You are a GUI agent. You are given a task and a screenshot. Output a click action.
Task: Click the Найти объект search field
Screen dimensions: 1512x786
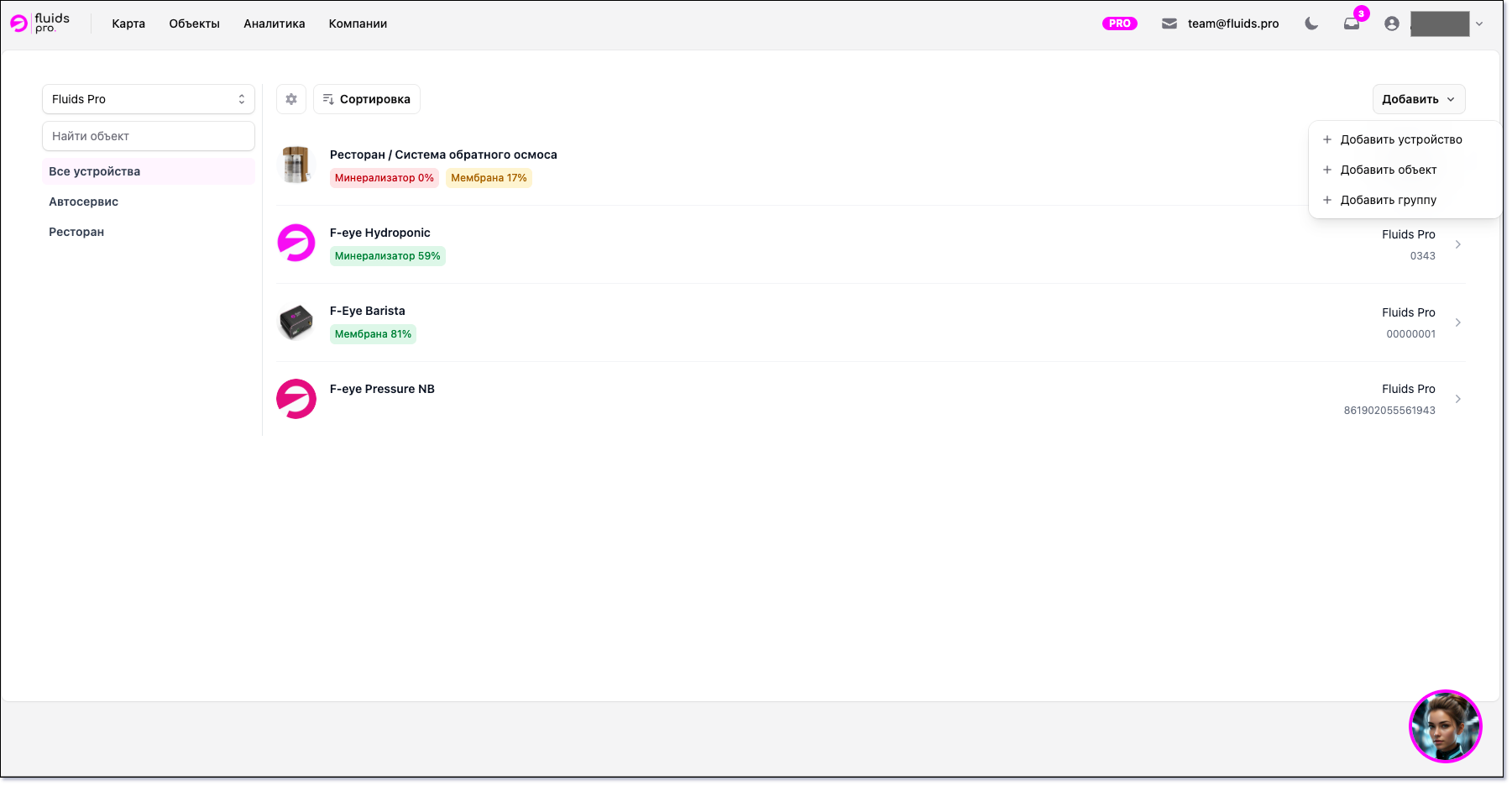(149, 136)
